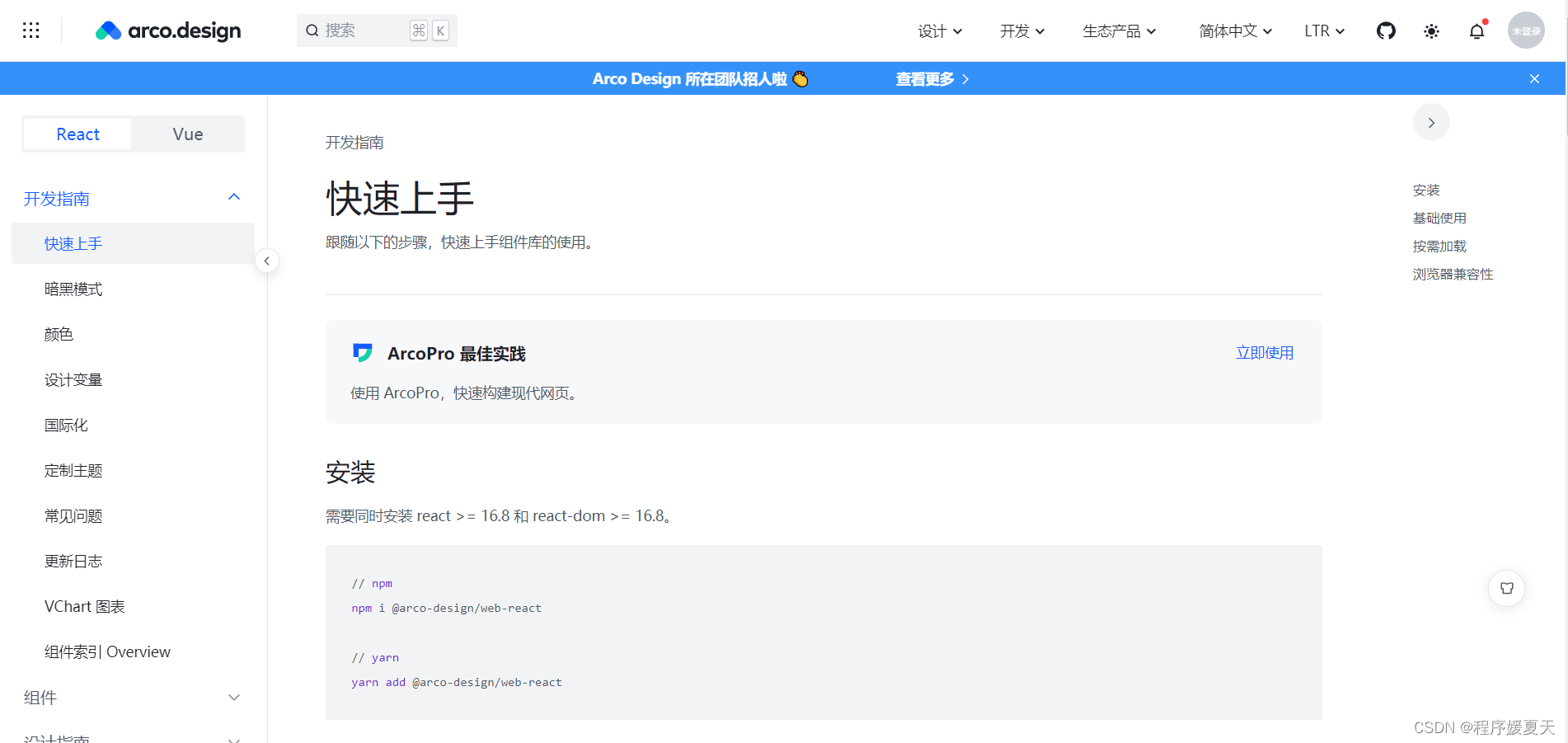The image size is (1568, 743).
Task: Toggle dark mode with the sun icon
Action: (1431, 31)
